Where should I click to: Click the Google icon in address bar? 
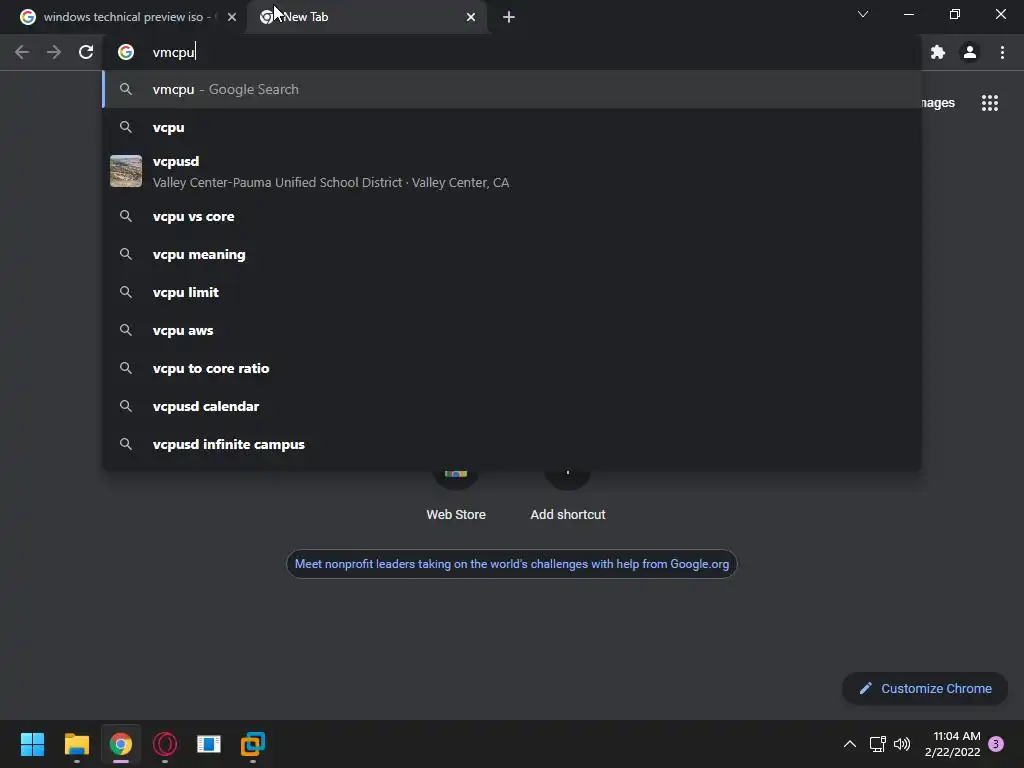(x=126, y=52)
